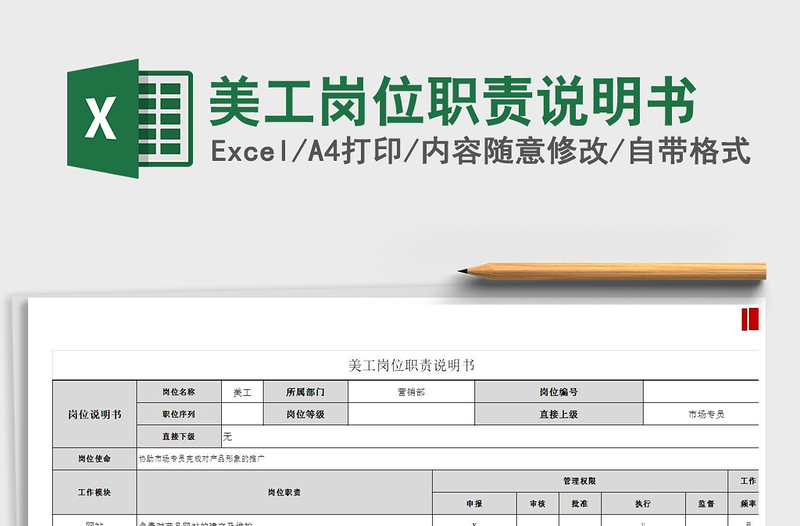
Task: Select the 监督 column header
Action: click(x=707, y=504)
